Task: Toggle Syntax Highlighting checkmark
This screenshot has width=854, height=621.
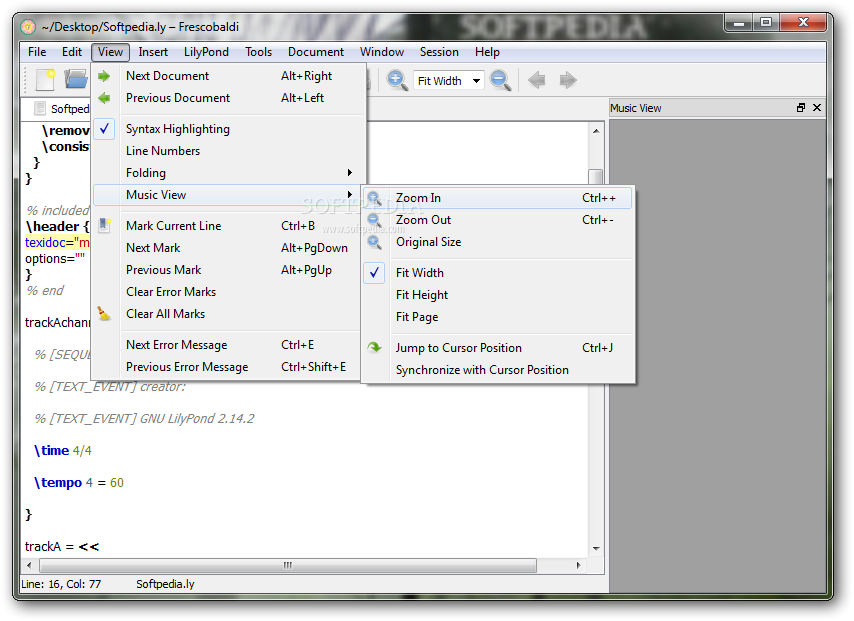Action: [104, 129]
